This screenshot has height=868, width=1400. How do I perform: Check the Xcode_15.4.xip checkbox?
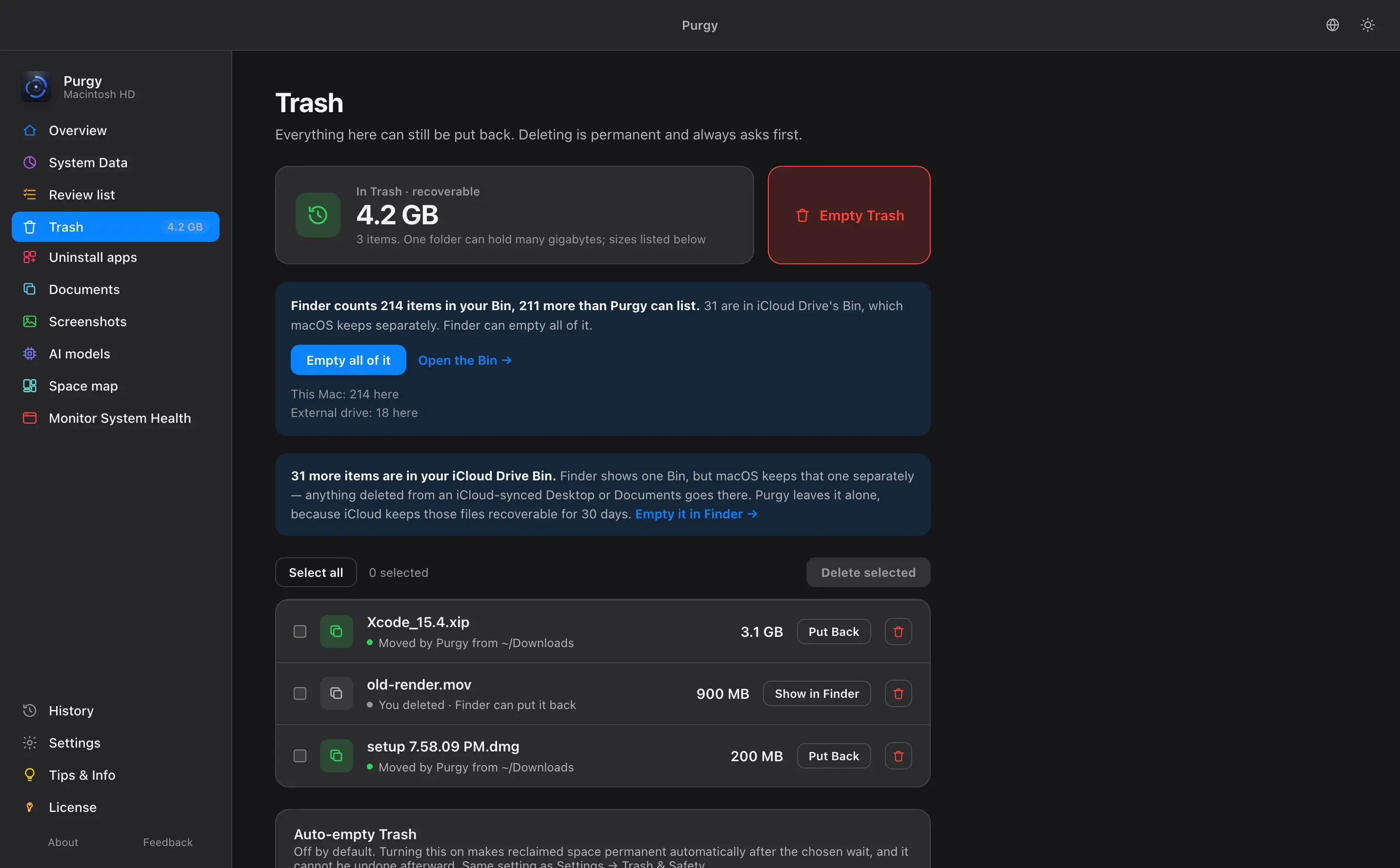300,631
